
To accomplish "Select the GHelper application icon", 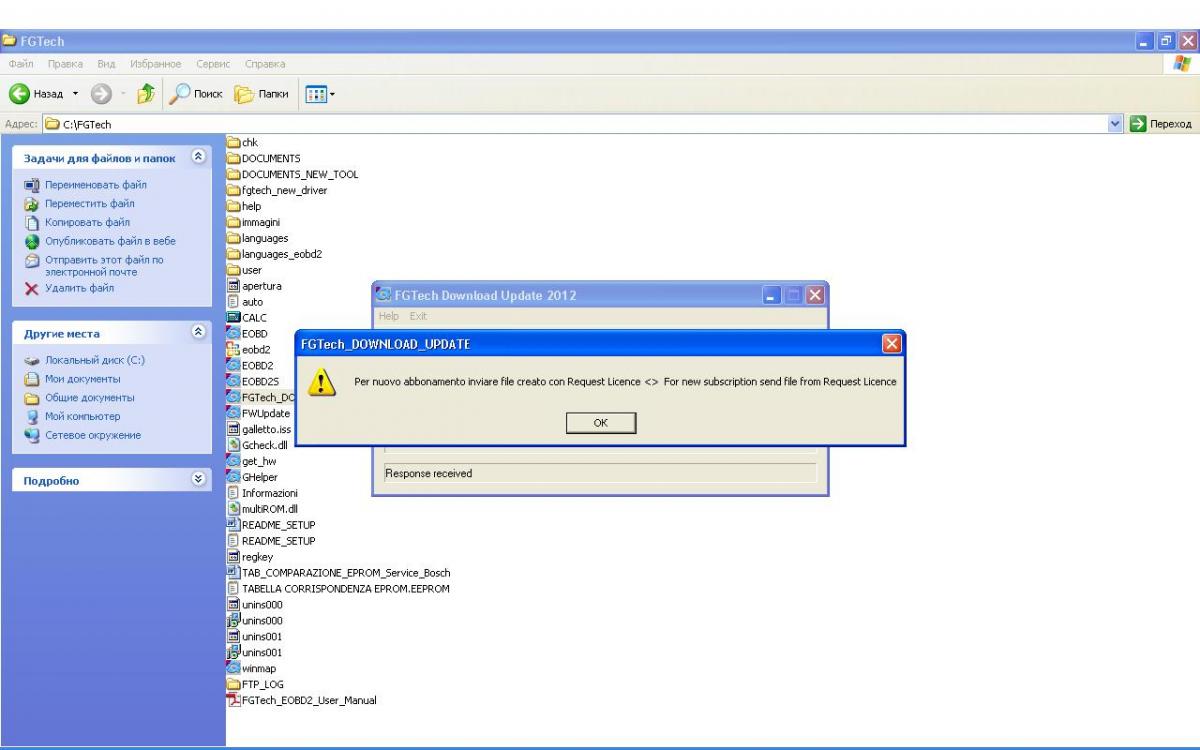I will click(x=235, y=477).
